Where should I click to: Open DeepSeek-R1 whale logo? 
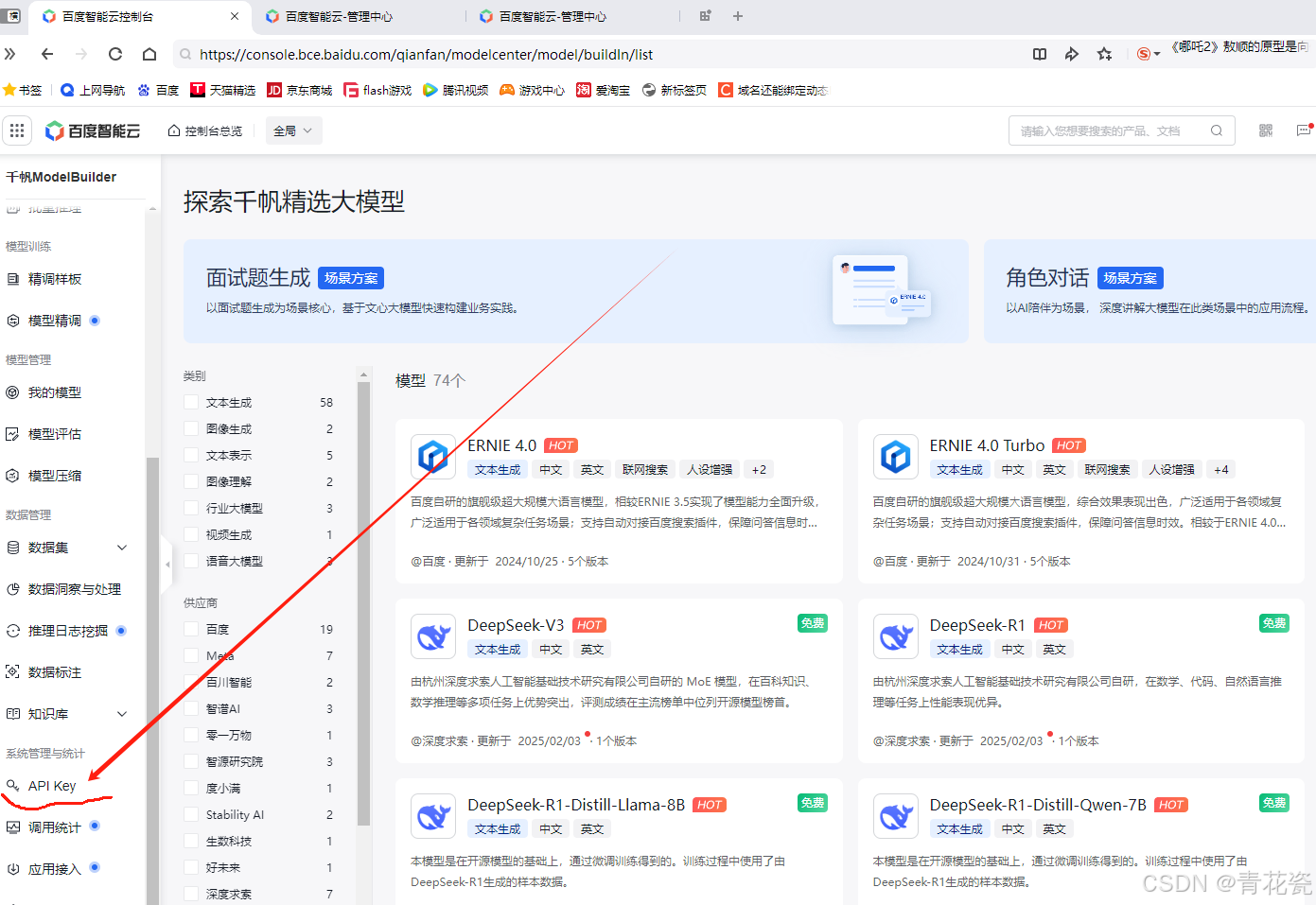tap(895, 636)
